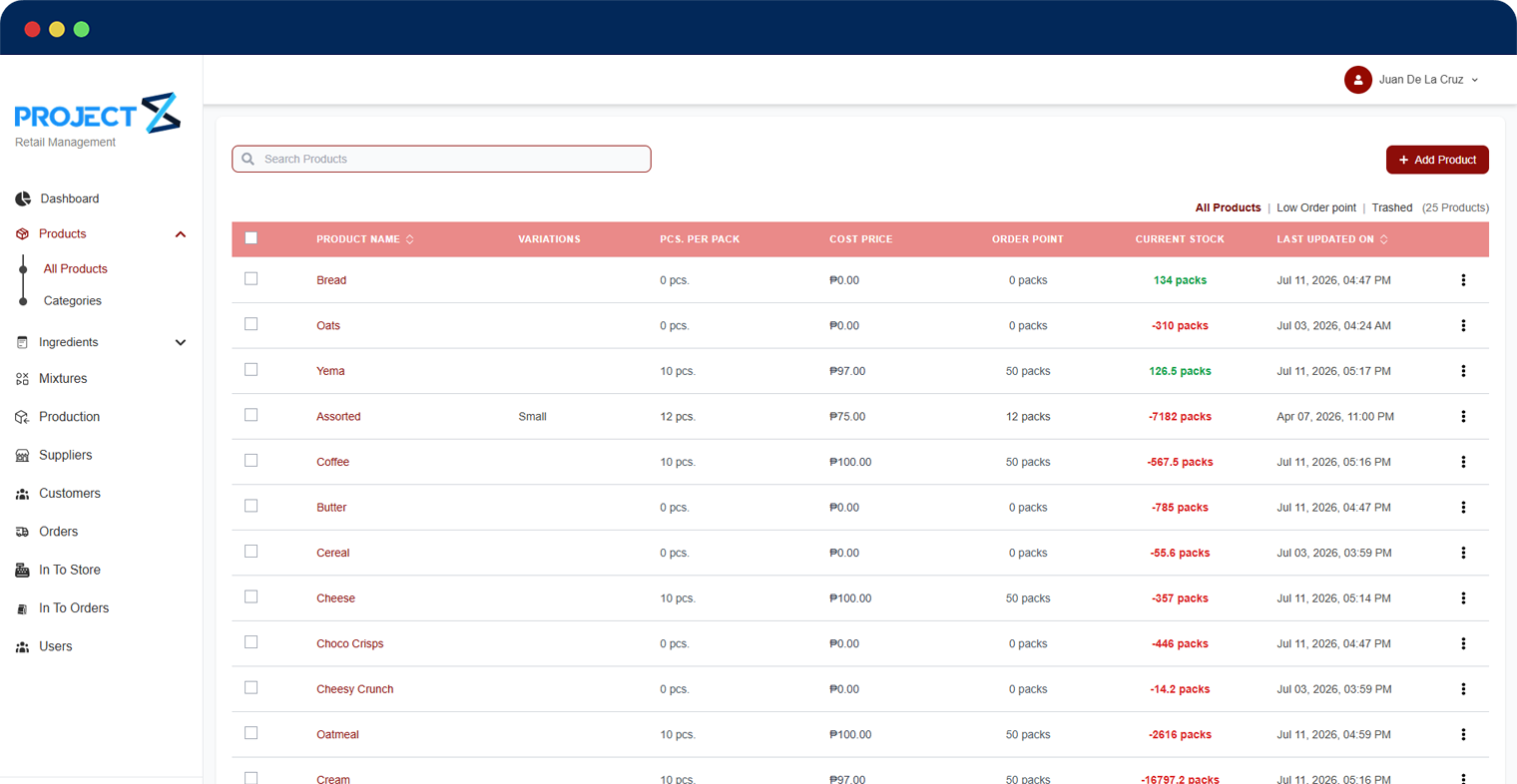Open the three-dot menu for Coffee
Viewport: 1517px width, 784px height.
tap(1463, 462)
